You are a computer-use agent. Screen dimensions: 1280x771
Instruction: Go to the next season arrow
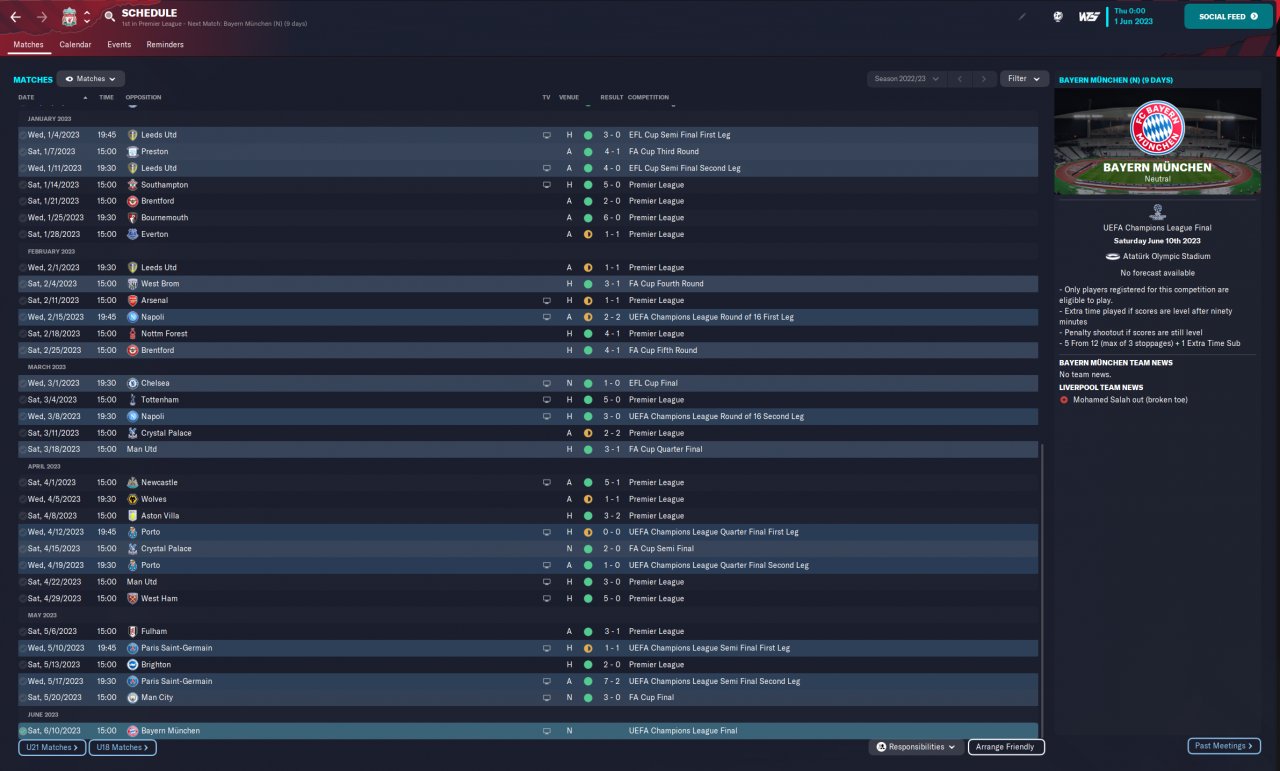[985, 78]
